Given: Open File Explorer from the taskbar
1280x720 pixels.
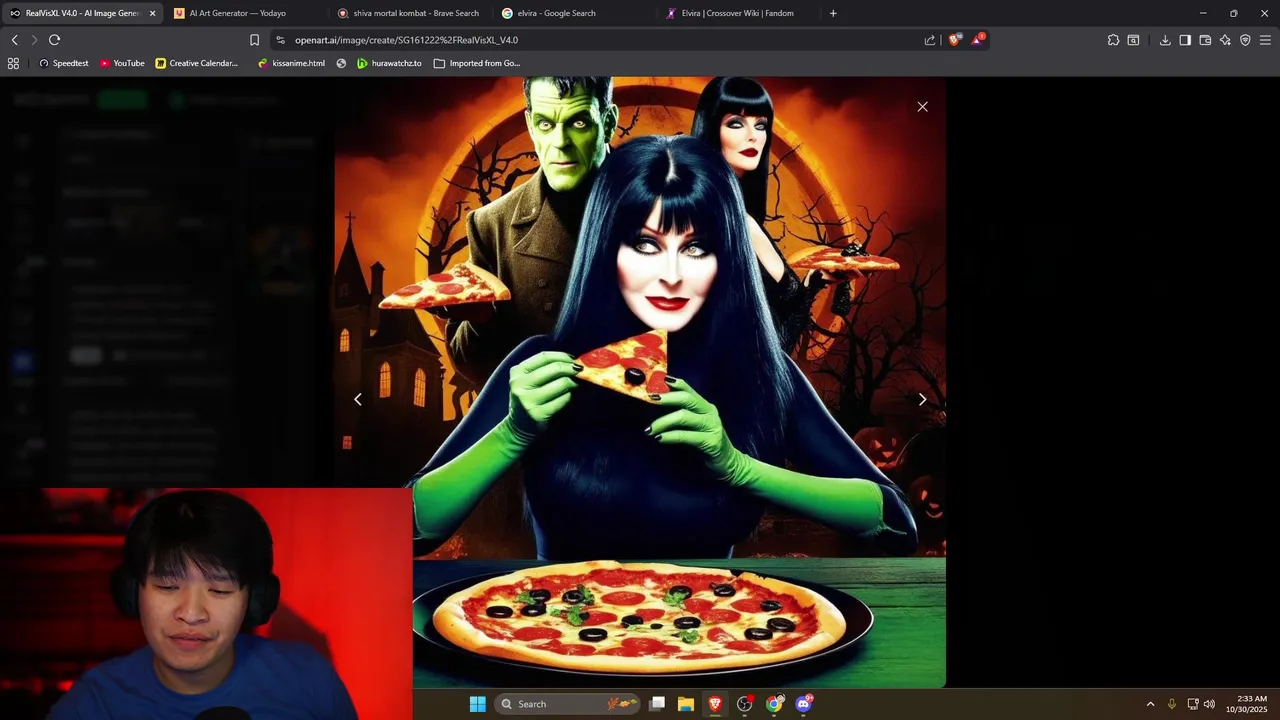Looking at the screenshot, I should pyautogui.click(x=686, y=704).
